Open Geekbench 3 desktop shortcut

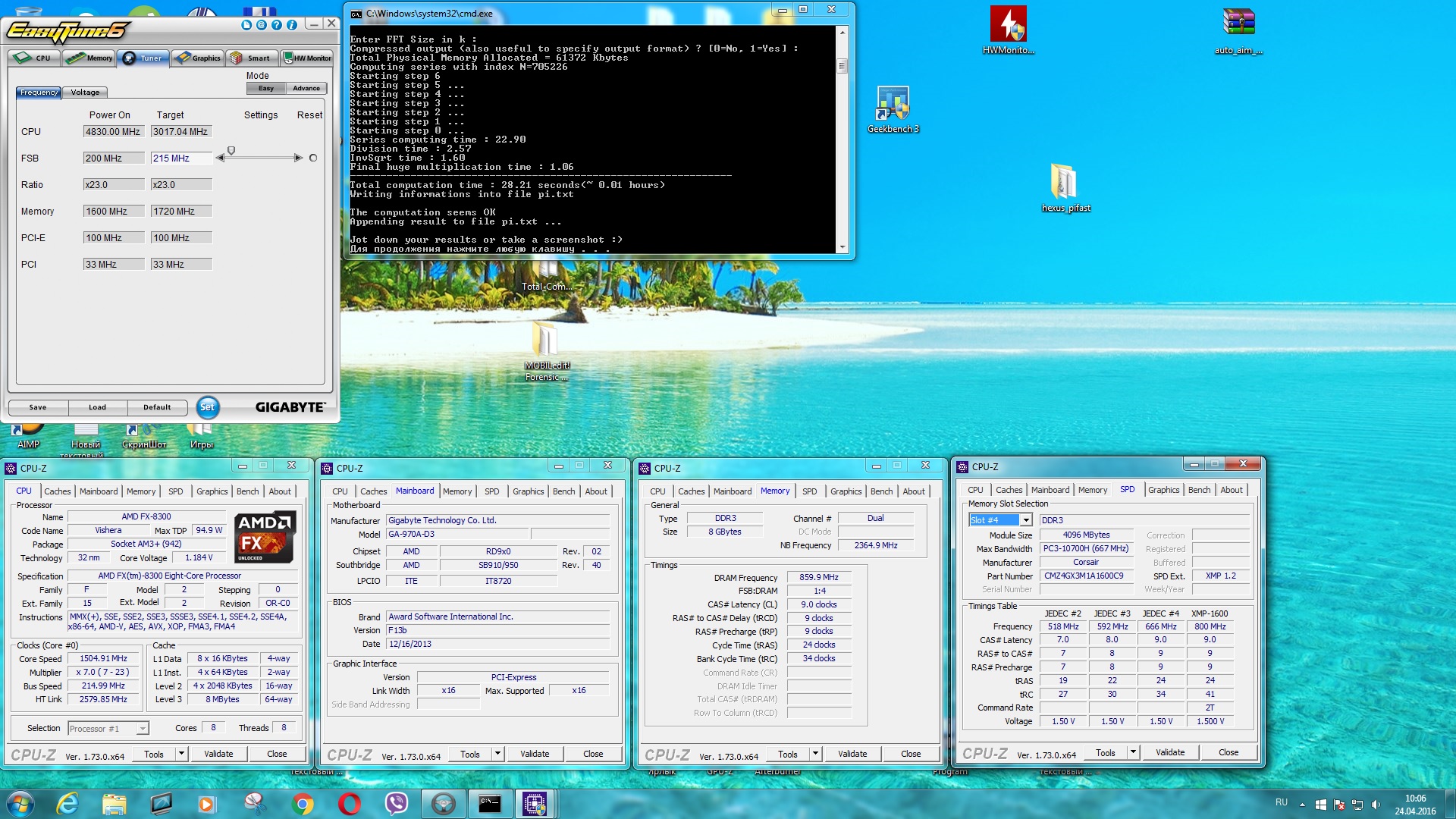coord(893,110)
